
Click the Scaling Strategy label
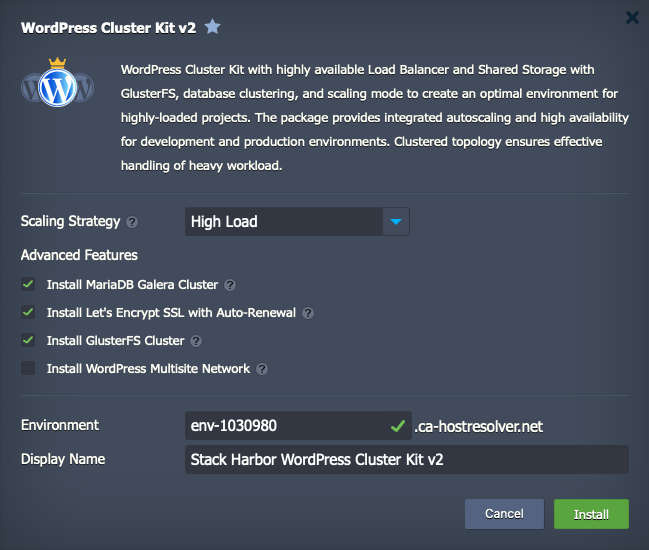pyautogui.click(x=70, y=221)
